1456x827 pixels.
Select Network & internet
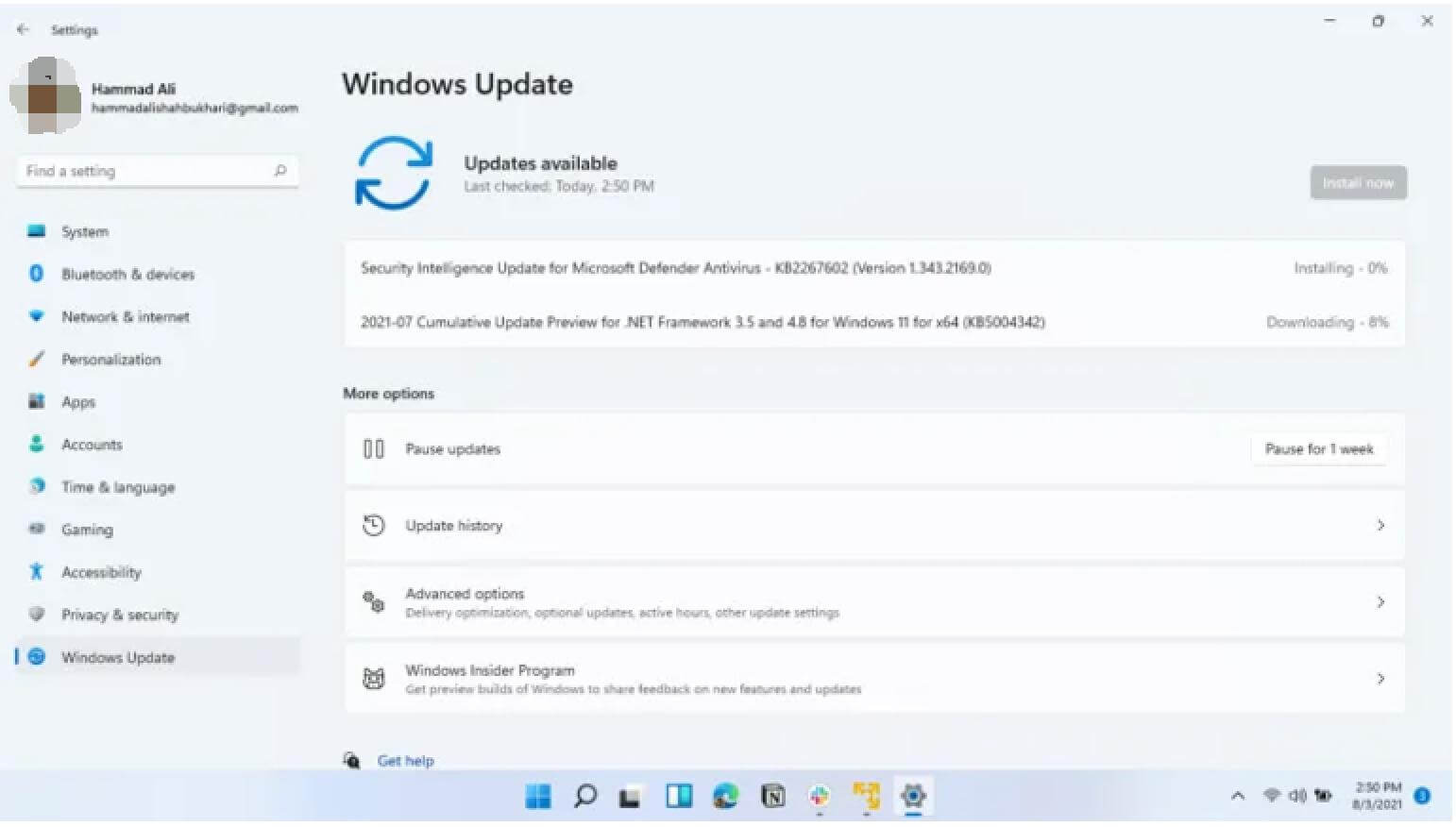coord(126,317)
